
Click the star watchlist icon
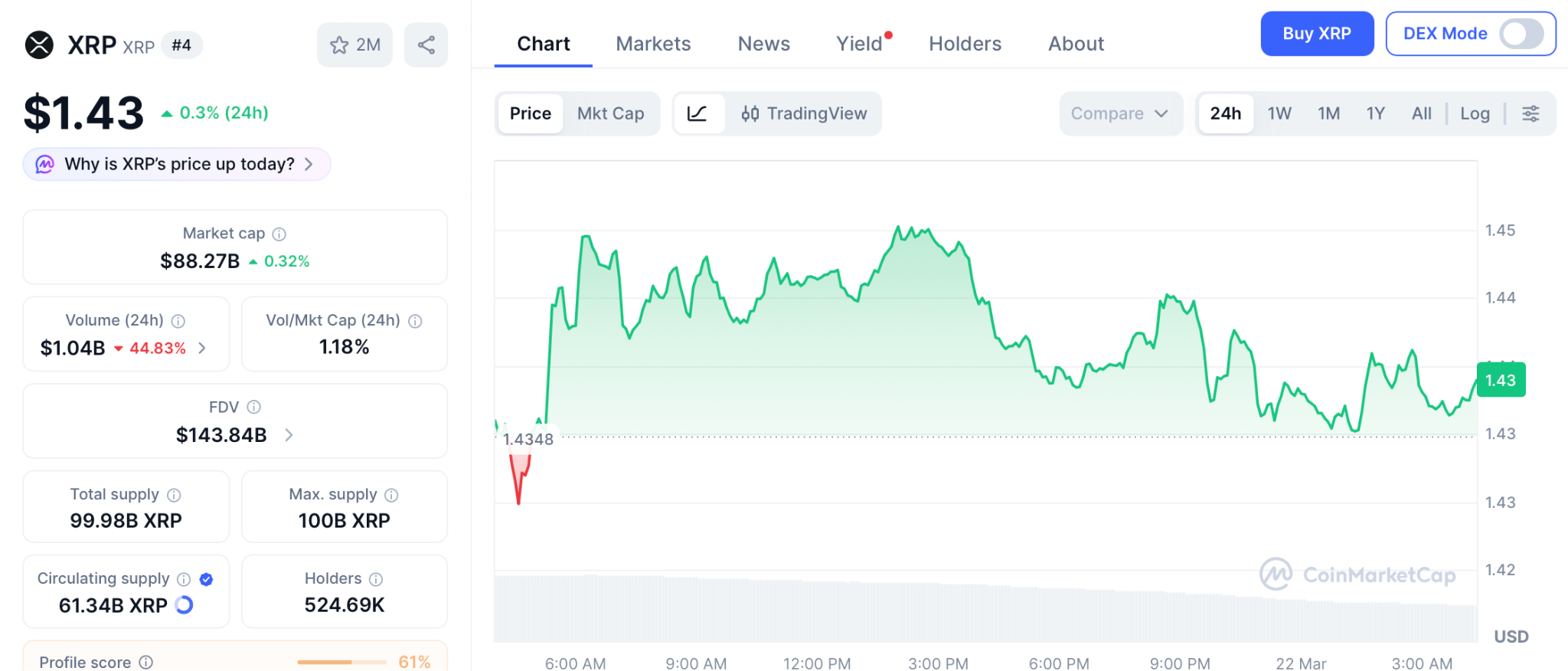coord(339,45)
